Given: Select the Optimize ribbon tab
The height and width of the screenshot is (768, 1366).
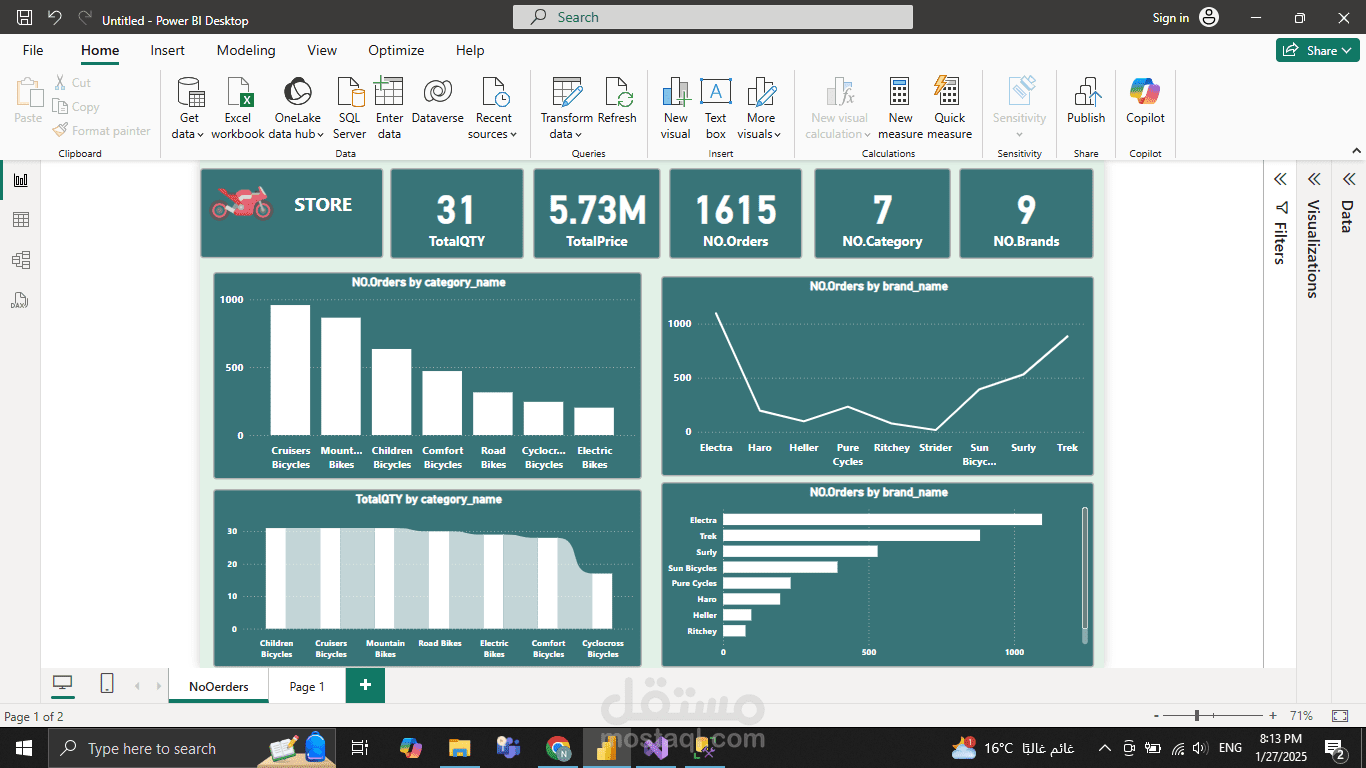Looking at the screenshot, I should click(396, 50).
